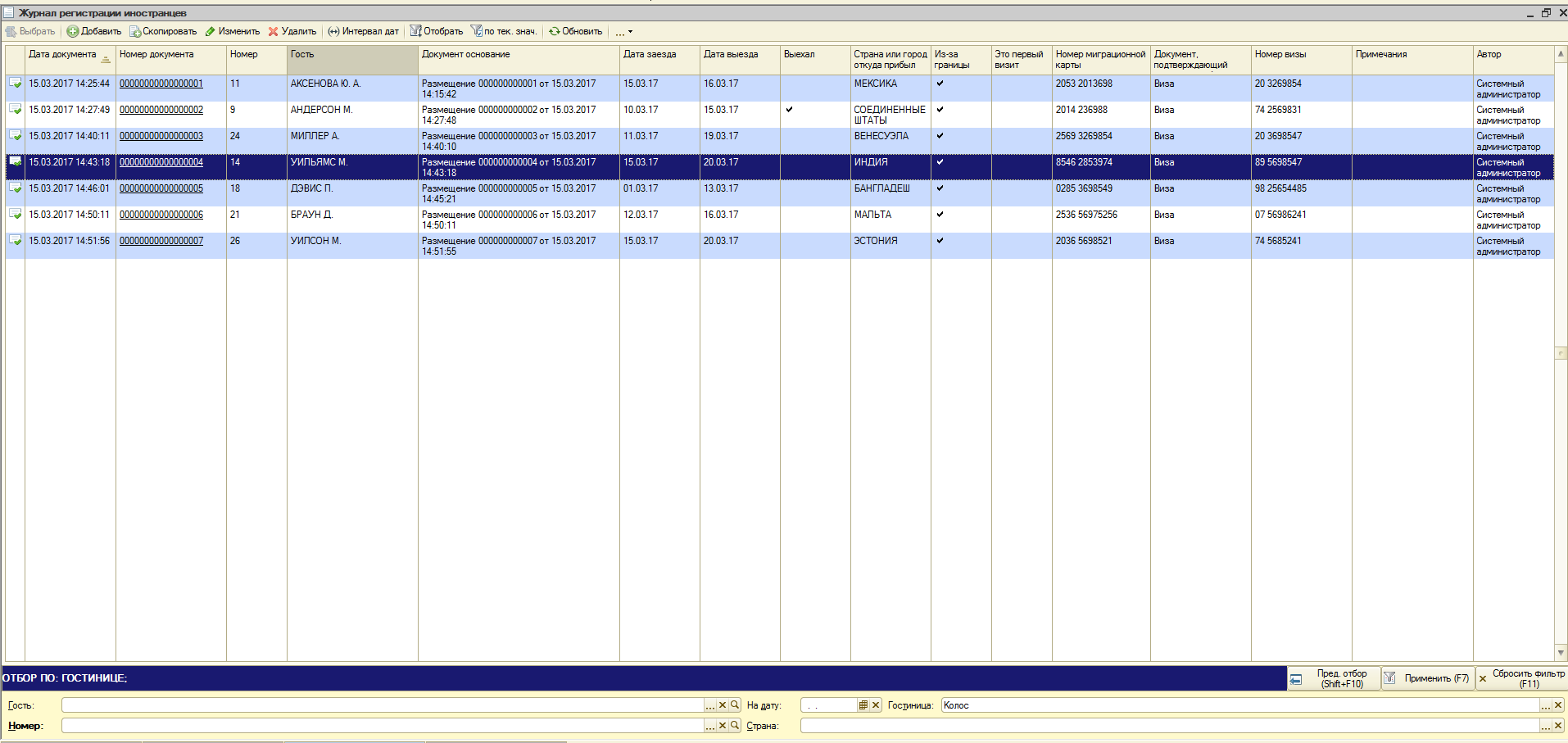
Task: Click sort indicator in Дата документа header
Action: pos(106,58)
